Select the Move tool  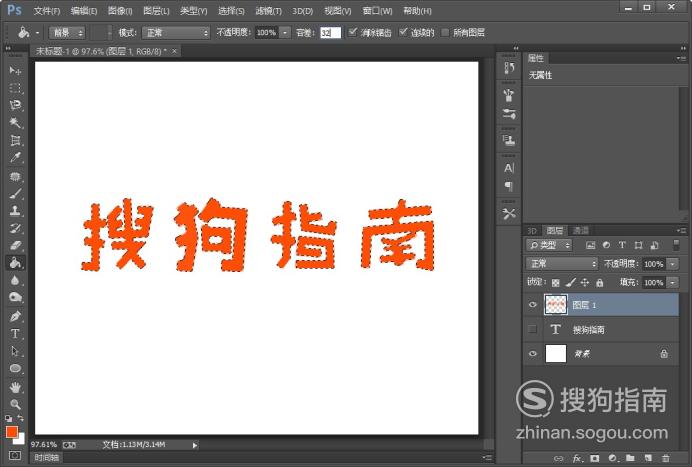tap(15, 71)
